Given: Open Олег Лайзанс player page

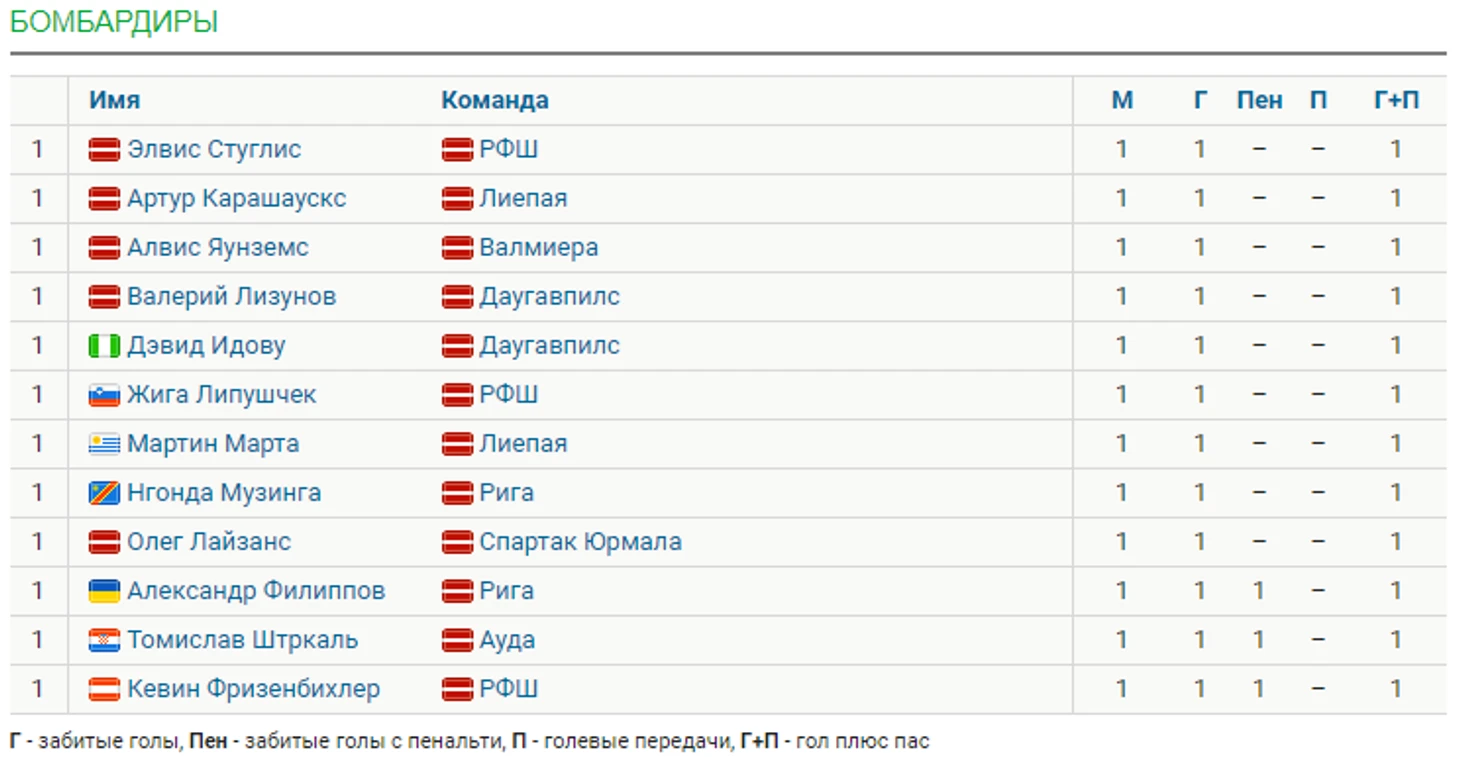Looking at the screenshot, I should (x=209, y=542).
